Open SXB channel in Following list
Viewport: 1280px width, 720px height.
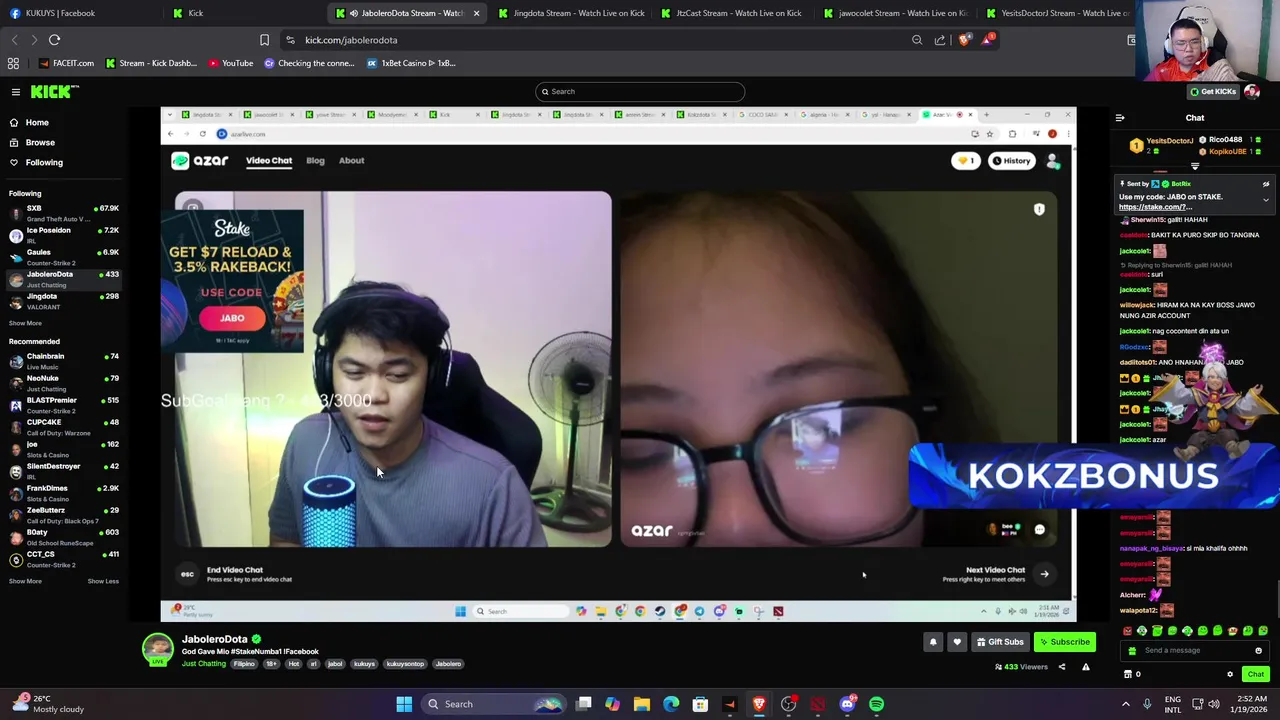pos(64,213)
